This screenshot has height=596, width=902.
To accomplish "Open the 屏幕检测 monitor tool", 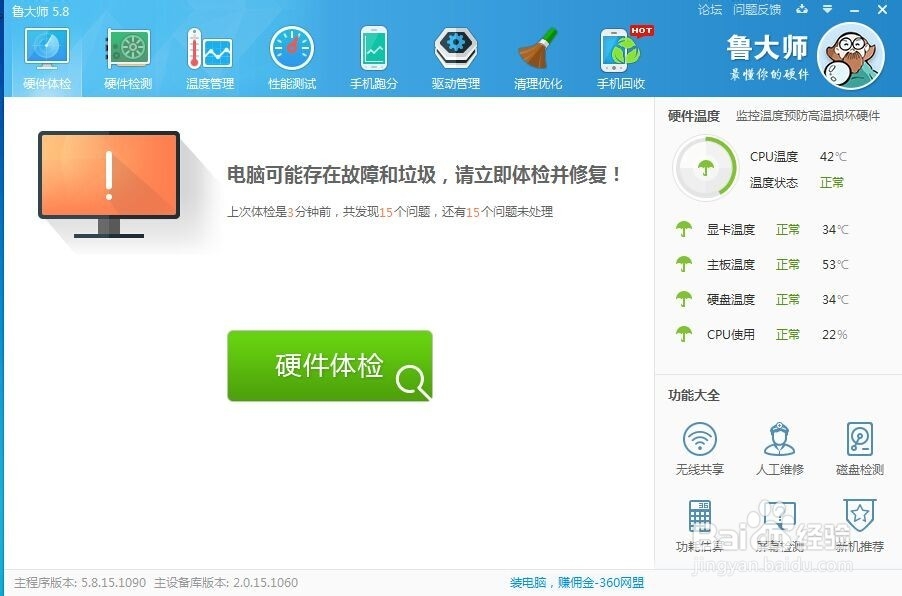I will pyautogui.click(x=779, y=525).
